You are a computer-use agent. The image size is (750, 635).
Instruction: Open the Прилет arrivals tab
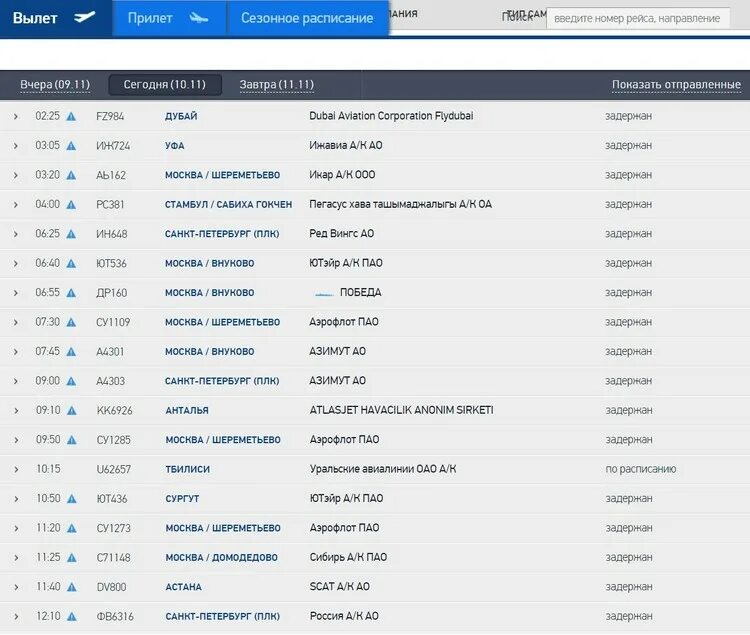pos(169,18)
